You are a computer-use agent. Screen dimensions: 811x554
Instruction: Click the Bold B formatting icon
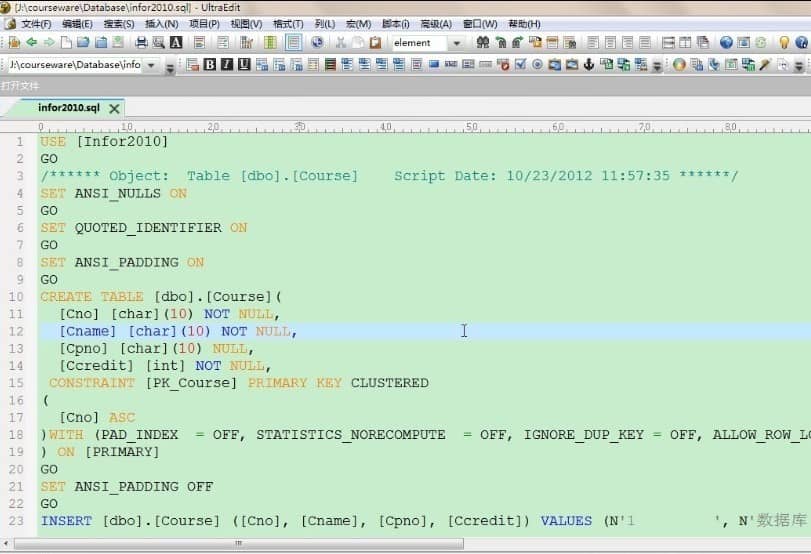(x=210, y=65)
